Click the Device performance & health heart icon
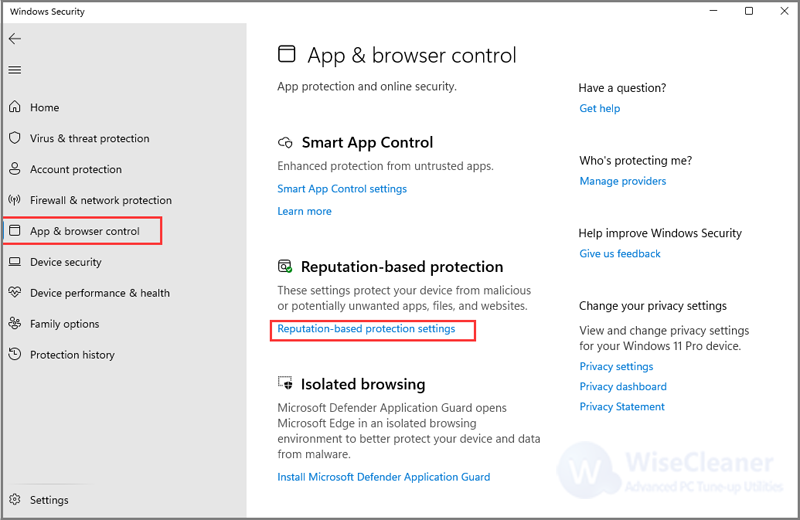 pos(15,292)
